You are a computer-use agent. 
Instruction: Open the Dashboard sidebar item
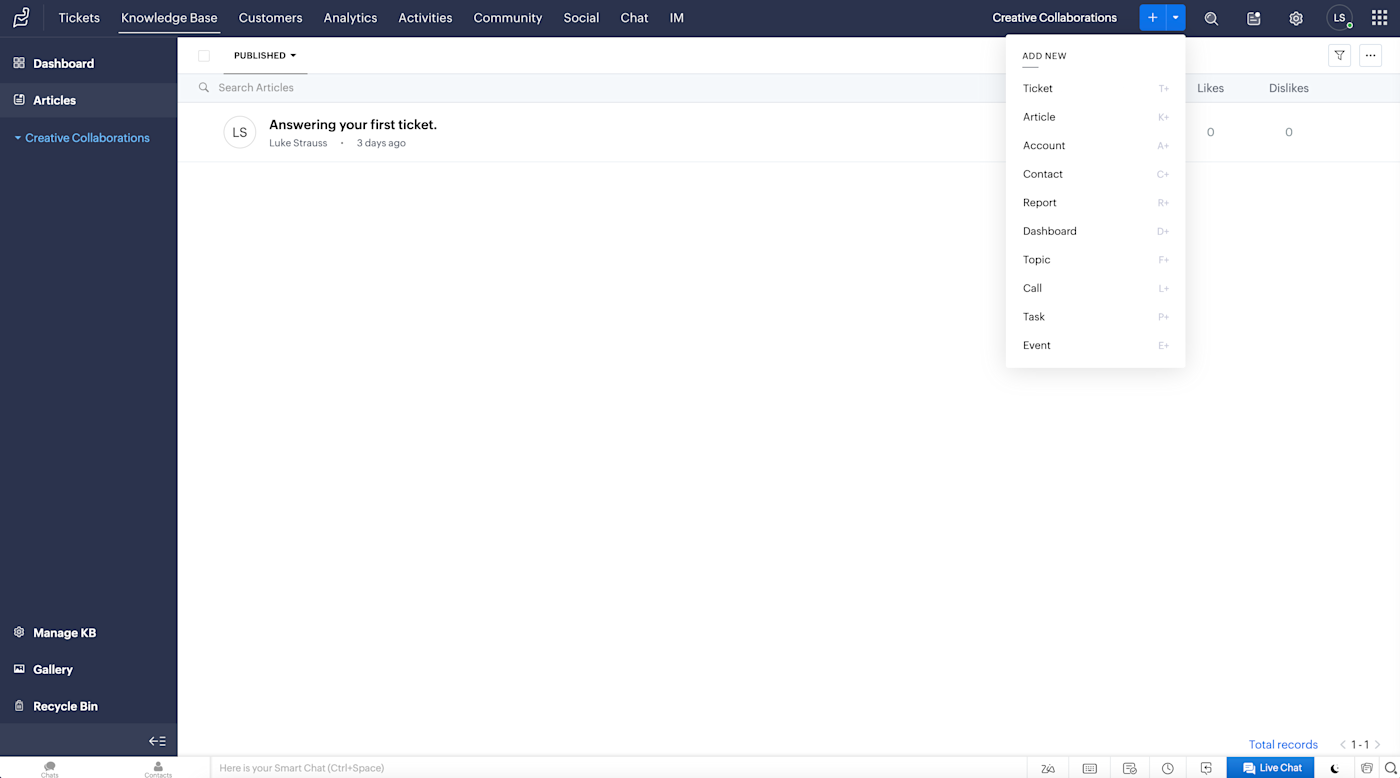click(x=88, y=63)
